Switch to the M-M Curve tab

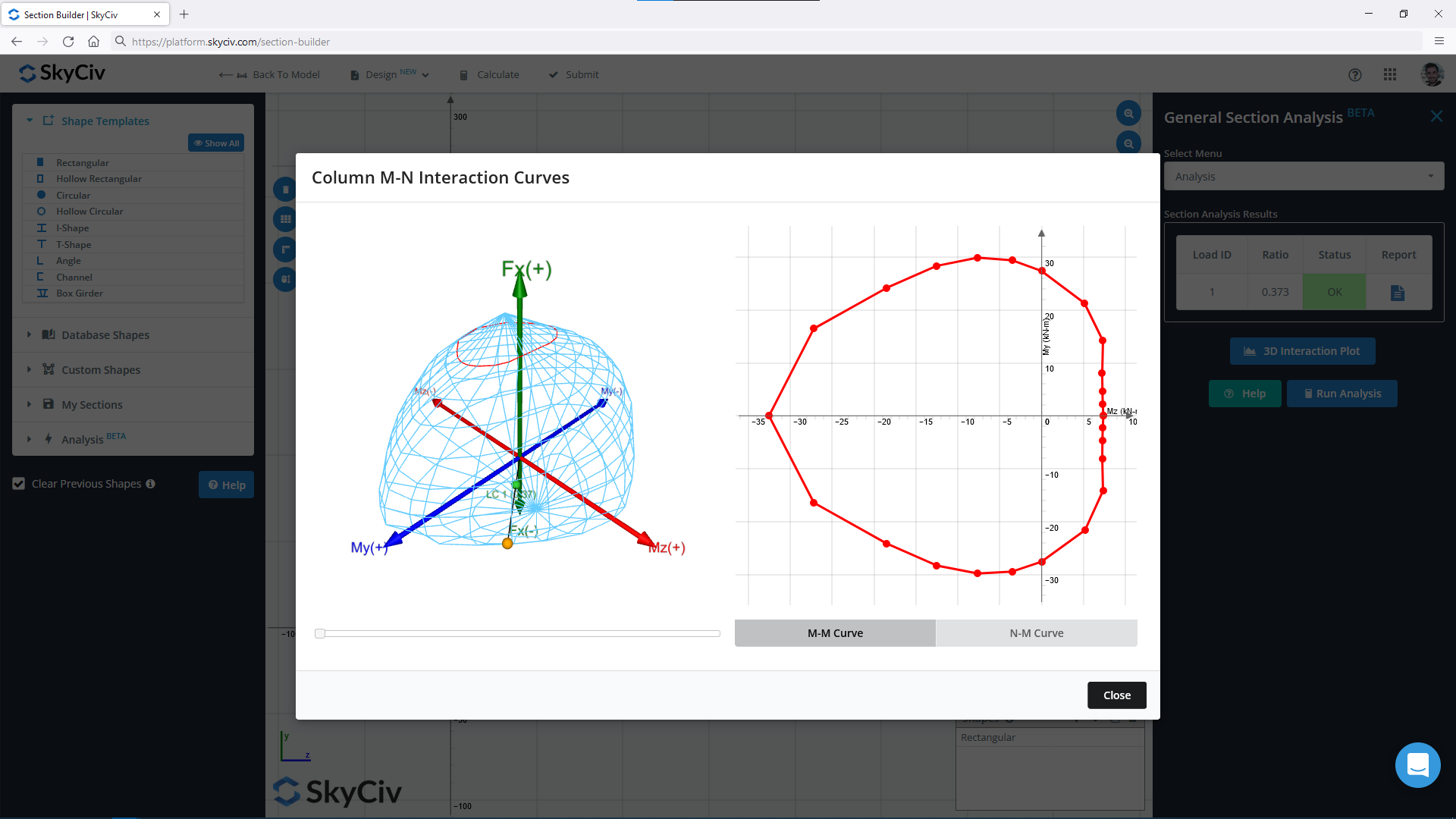pos(834,632)
